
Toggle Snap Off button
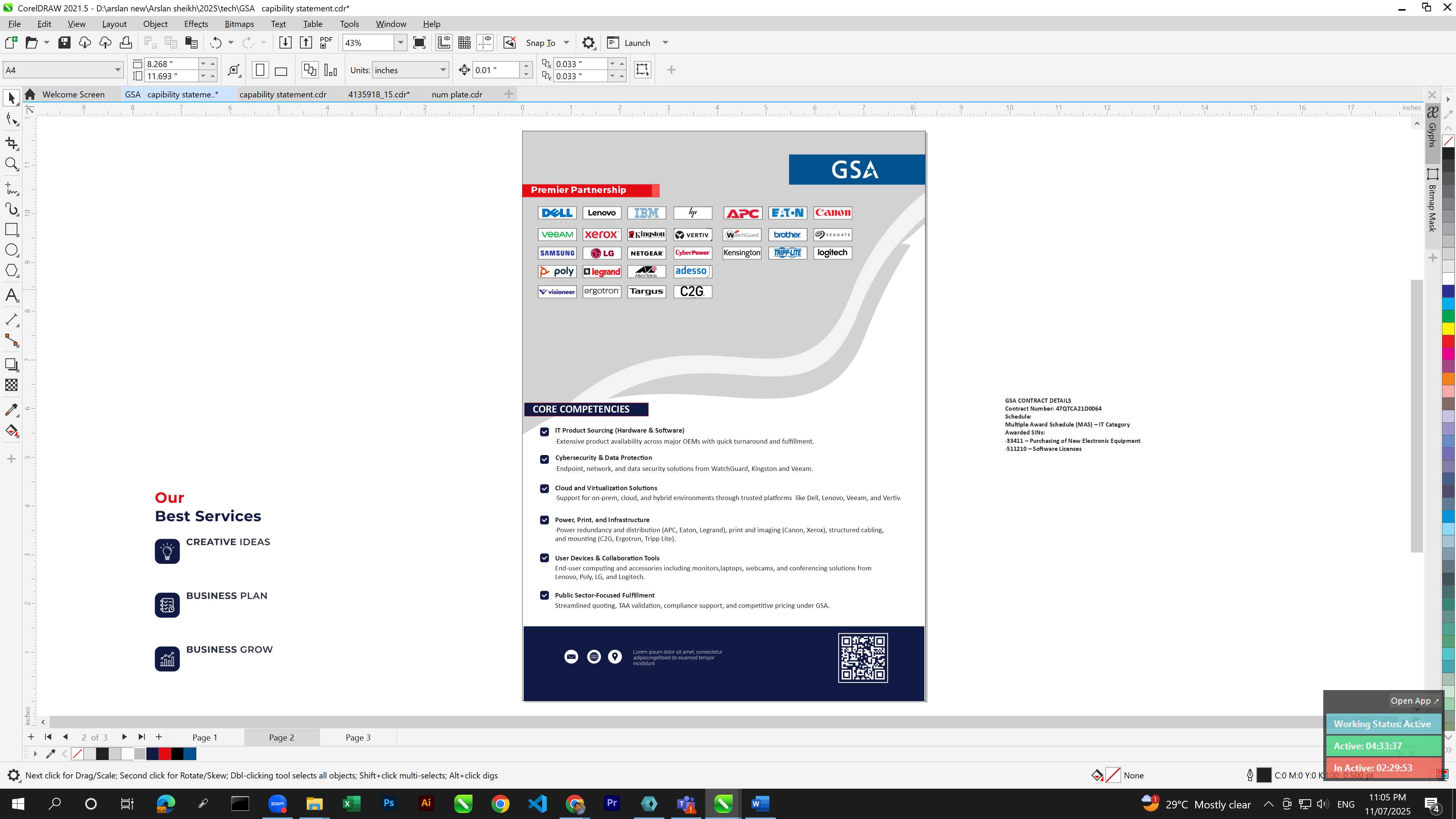pyautogui.click(x=510, y=42)
